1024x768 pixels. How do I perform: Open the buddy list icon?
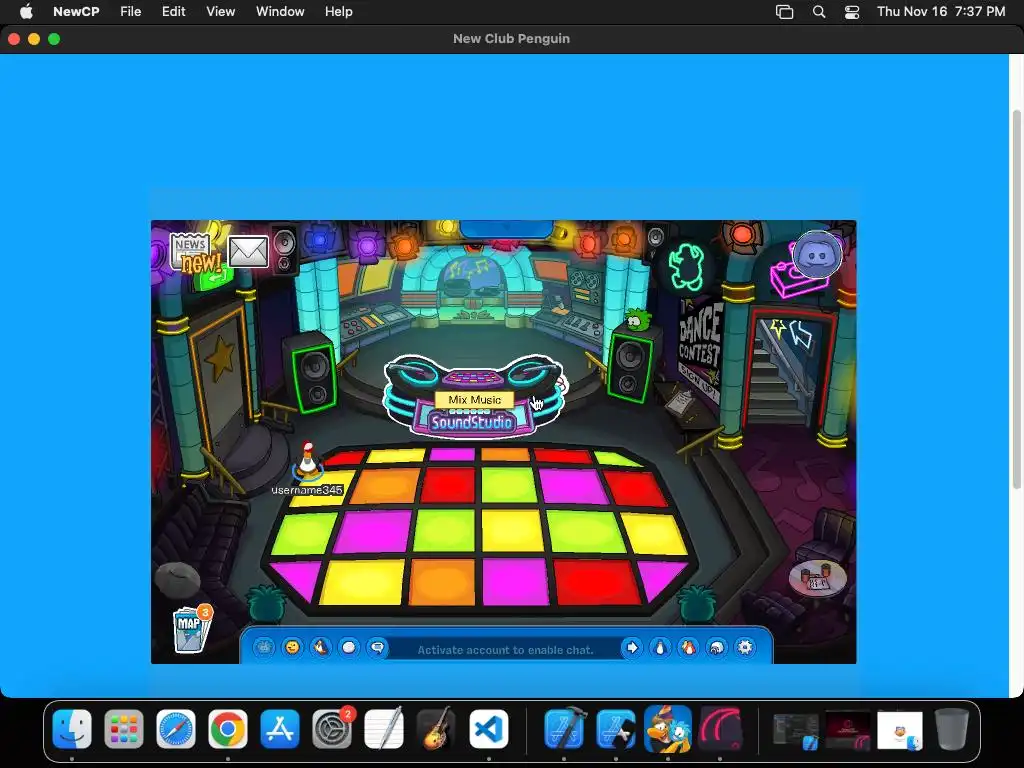click(x=688, y=647)
